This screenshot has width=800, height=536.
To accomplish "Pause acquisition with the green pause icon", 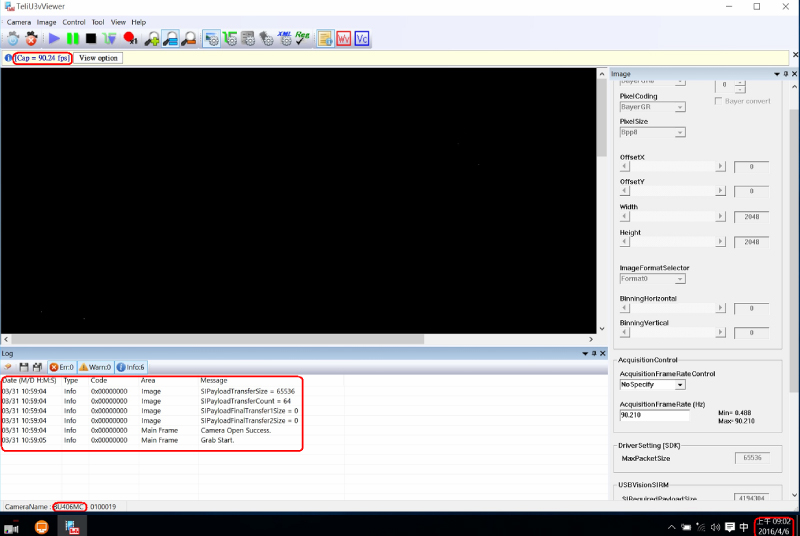I will click(x=73, y=39).
